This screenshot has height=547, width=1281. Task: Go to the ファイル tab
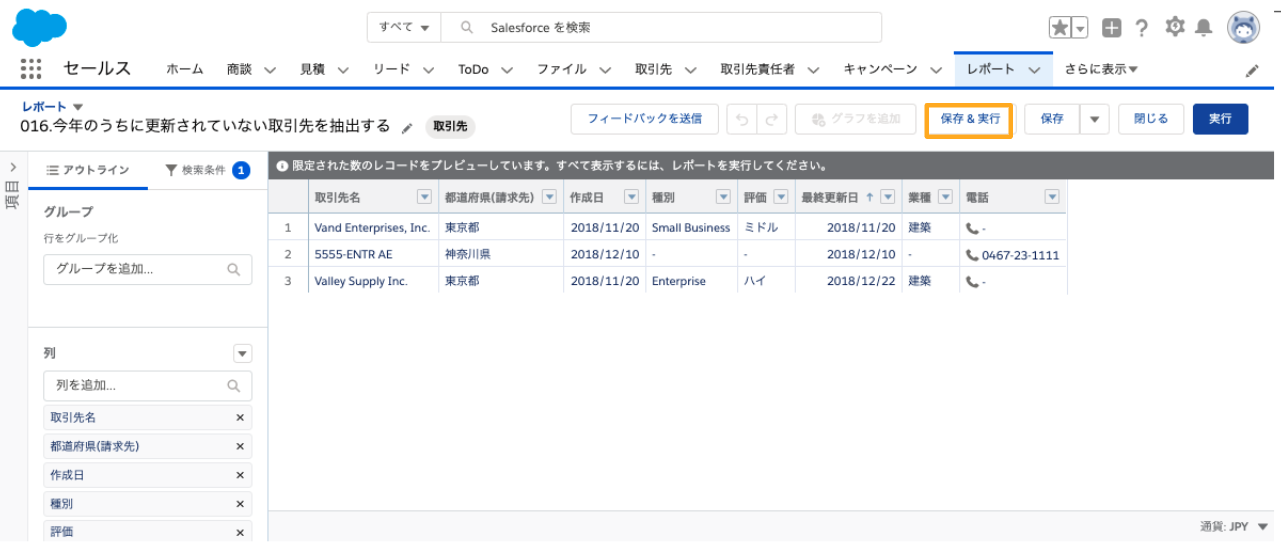[561, 70]
